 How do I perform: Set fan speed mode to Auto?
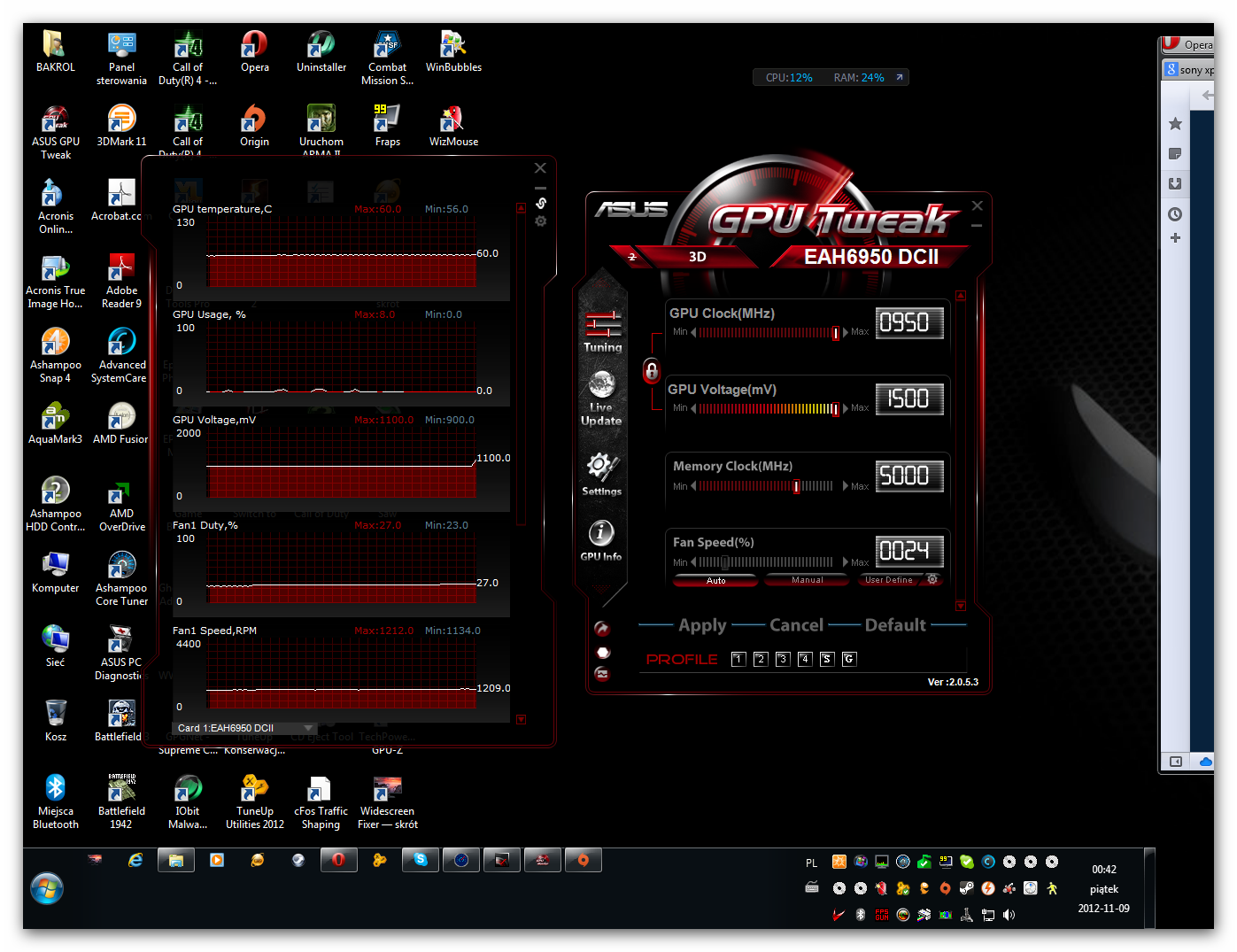715,580
